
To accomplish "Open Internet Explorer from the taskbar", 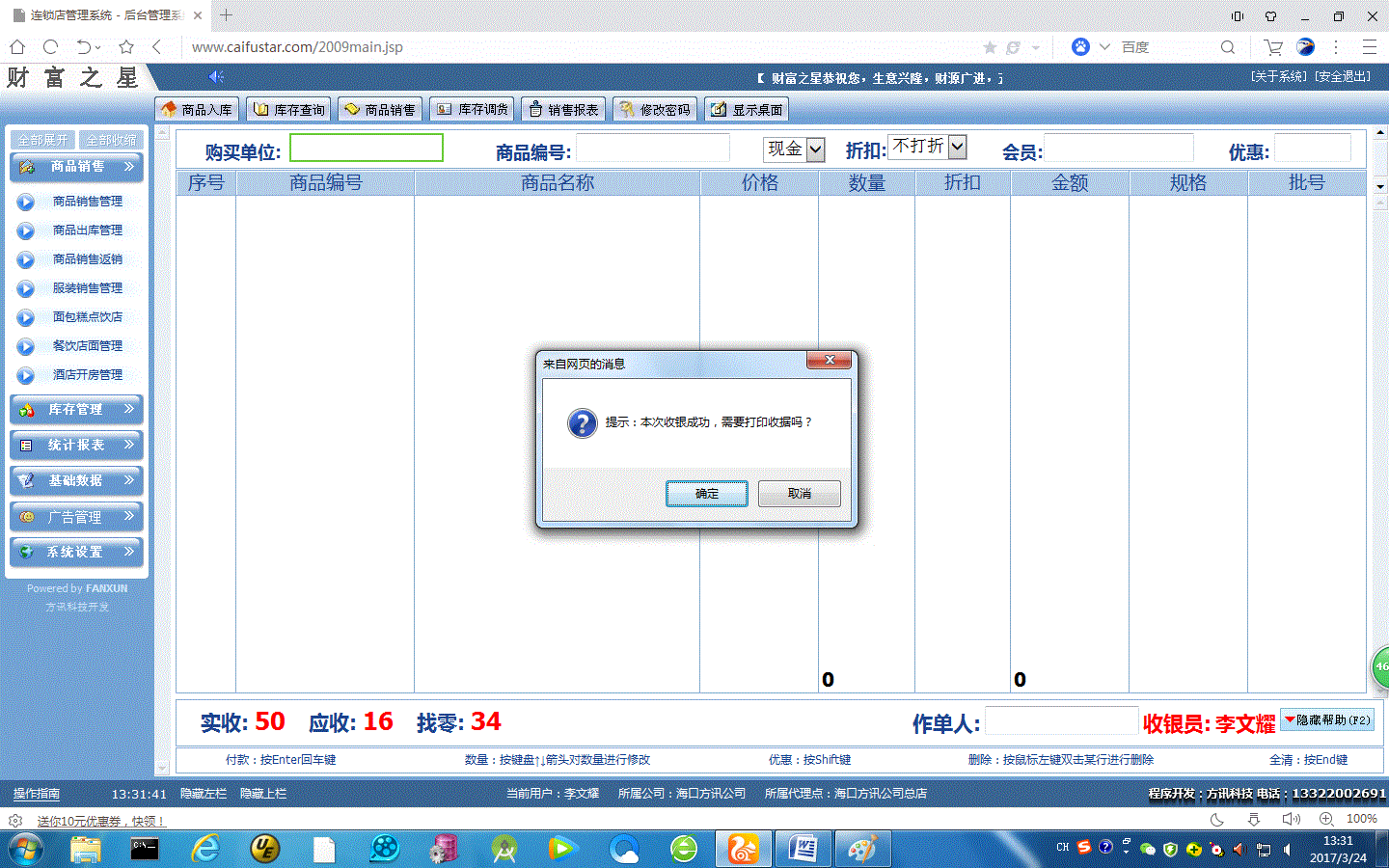I will (x=205, y=849).
